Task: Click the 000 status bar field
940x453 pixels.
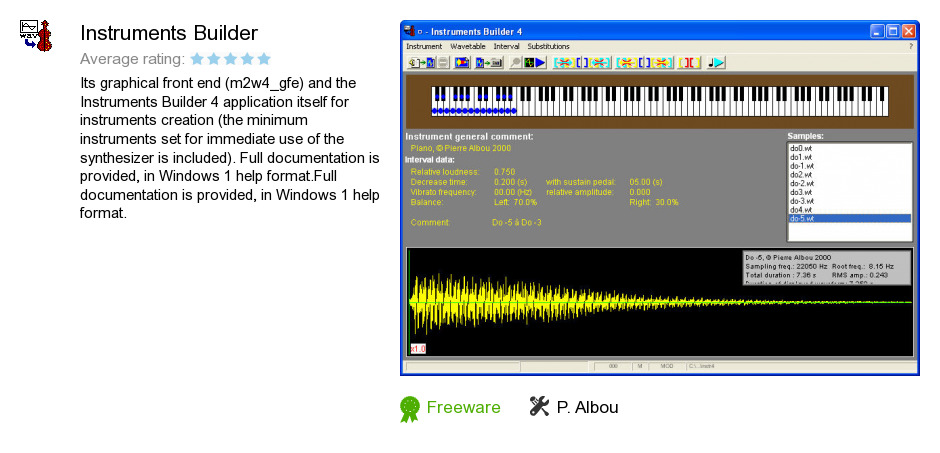Action: (613, 366)
